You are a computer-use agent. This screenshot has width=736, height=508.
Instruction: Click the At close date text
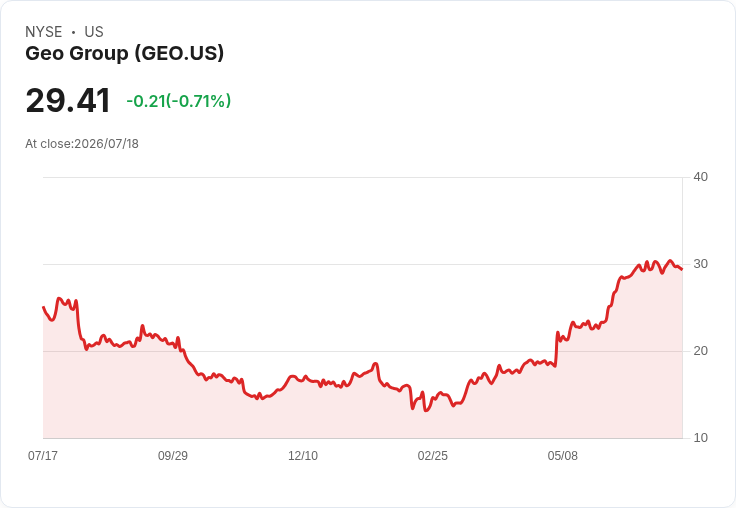click(82, 144)
